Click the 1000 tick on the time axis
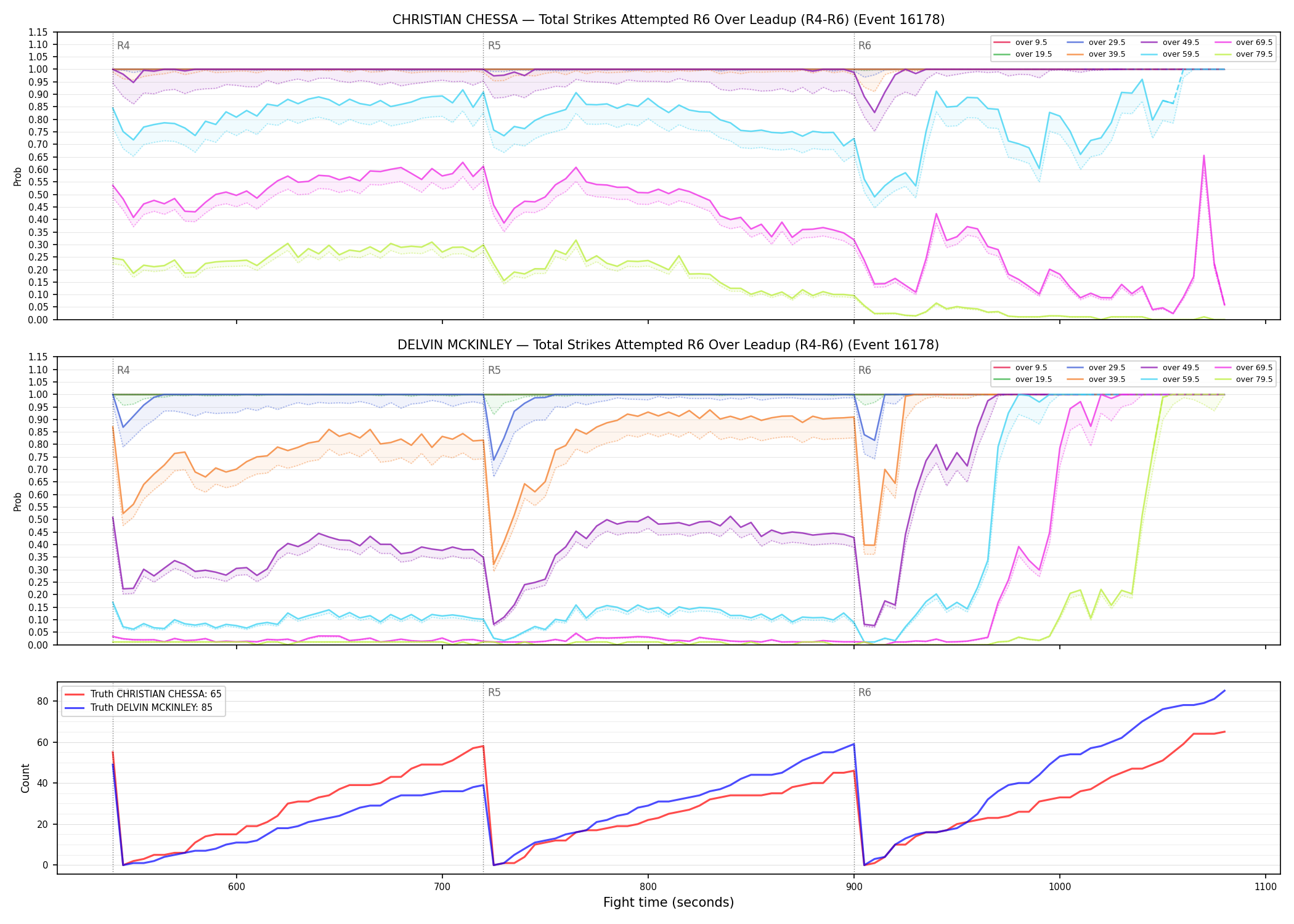This screenshot has width=1294, height=924. 1060,887
